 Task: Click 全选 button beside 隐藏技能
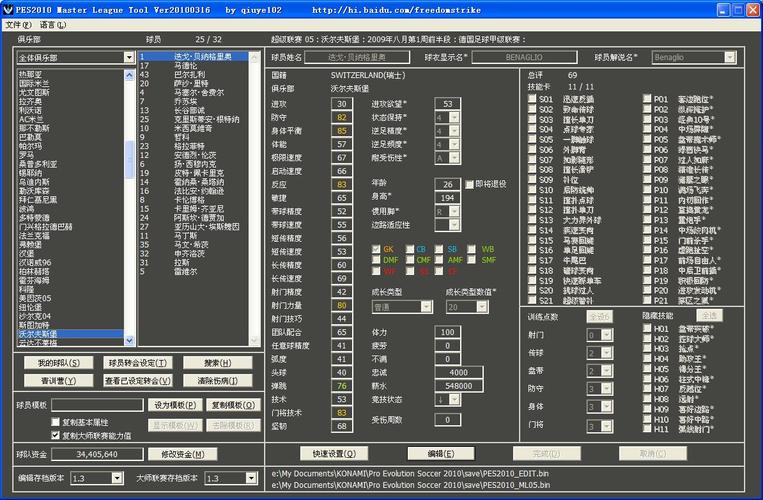point(709,316)
